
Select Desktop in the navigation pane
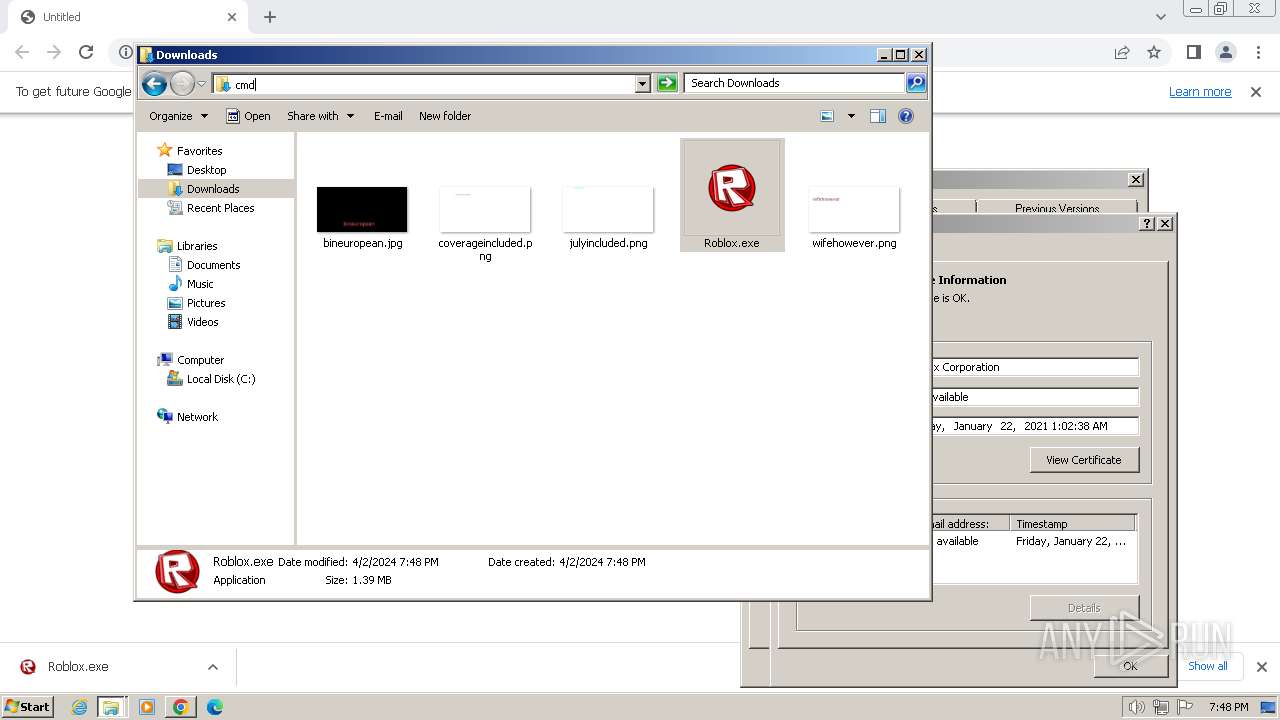(206, 170)
